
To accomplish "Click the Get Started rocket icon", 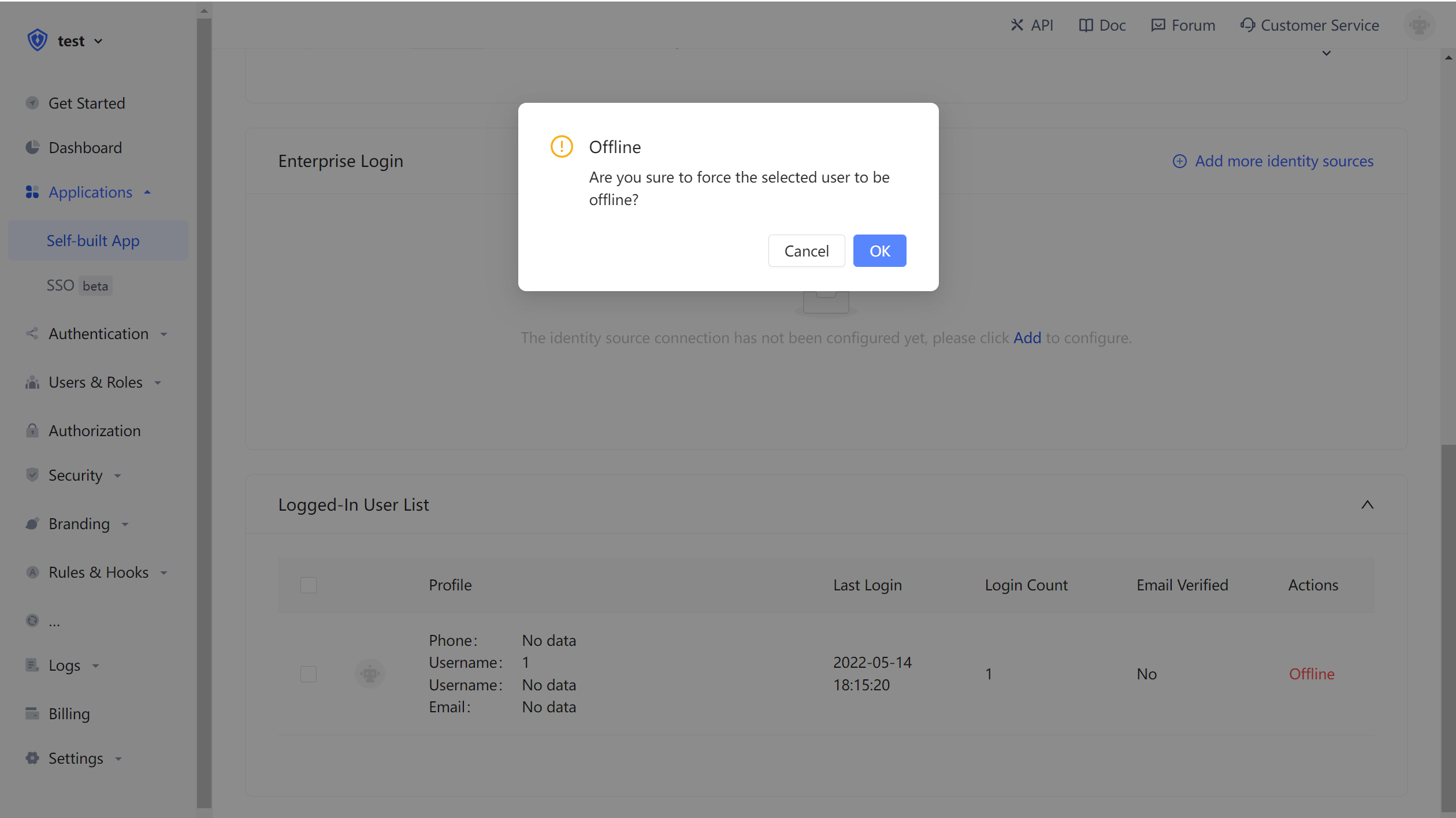I will pyautogui.click(x=33, y=103).
